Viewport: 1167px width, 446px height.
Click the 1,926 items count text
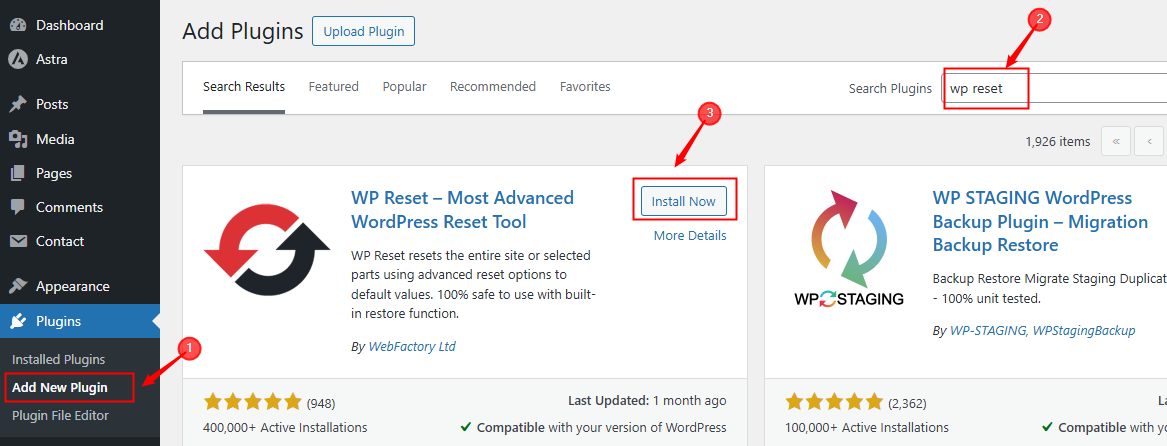click(x=1057, y=141)
